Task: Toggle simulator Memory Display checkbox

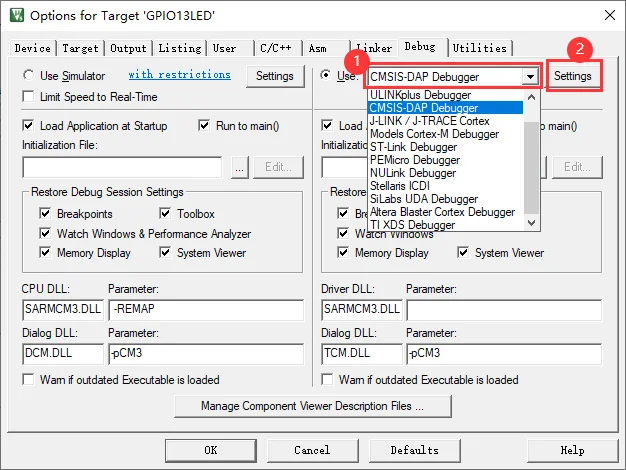Action: (x=45, y=252)
